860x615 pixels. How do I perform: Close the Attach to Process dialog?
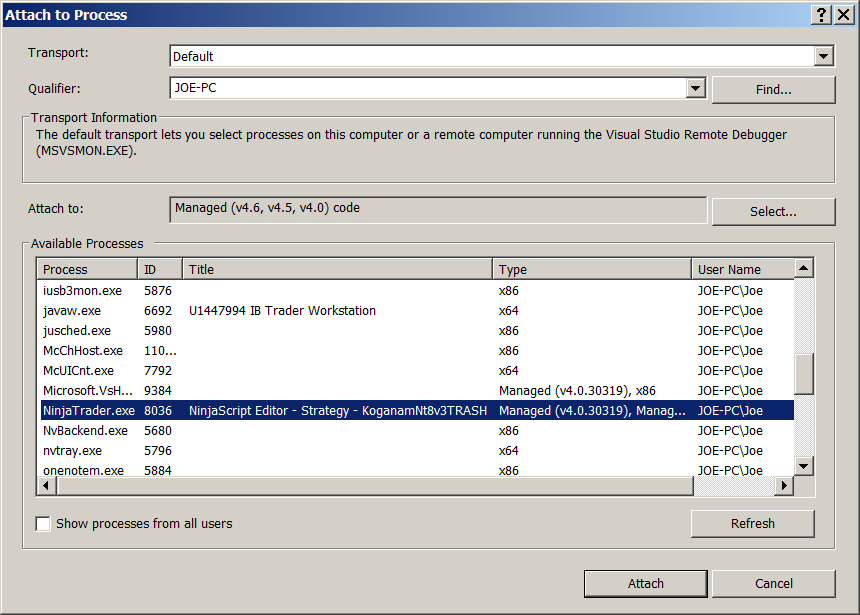[844, 15]
